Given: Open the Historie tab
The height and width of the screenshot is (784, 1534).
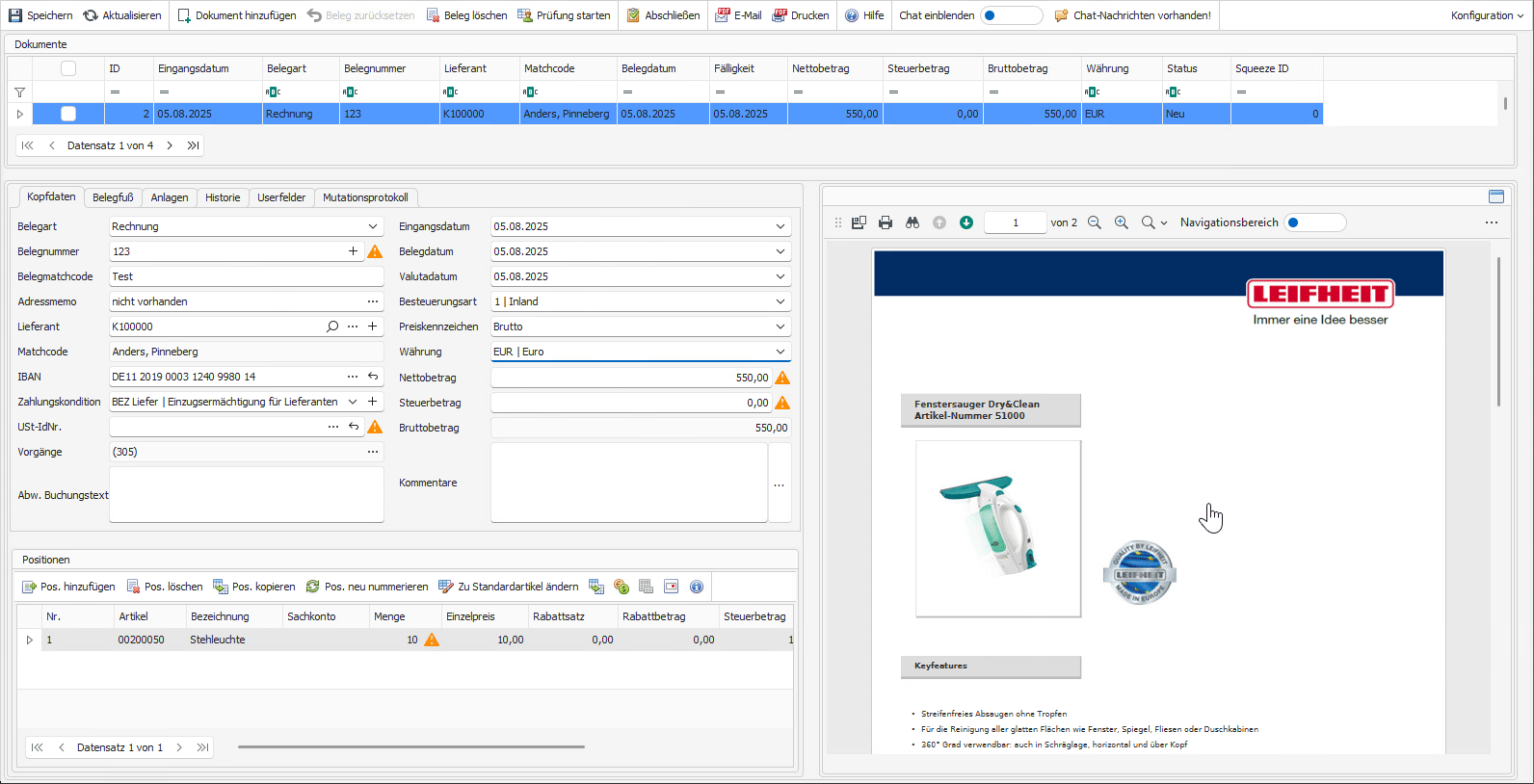Looking at the screenshot, I should [x=223, y=197].
